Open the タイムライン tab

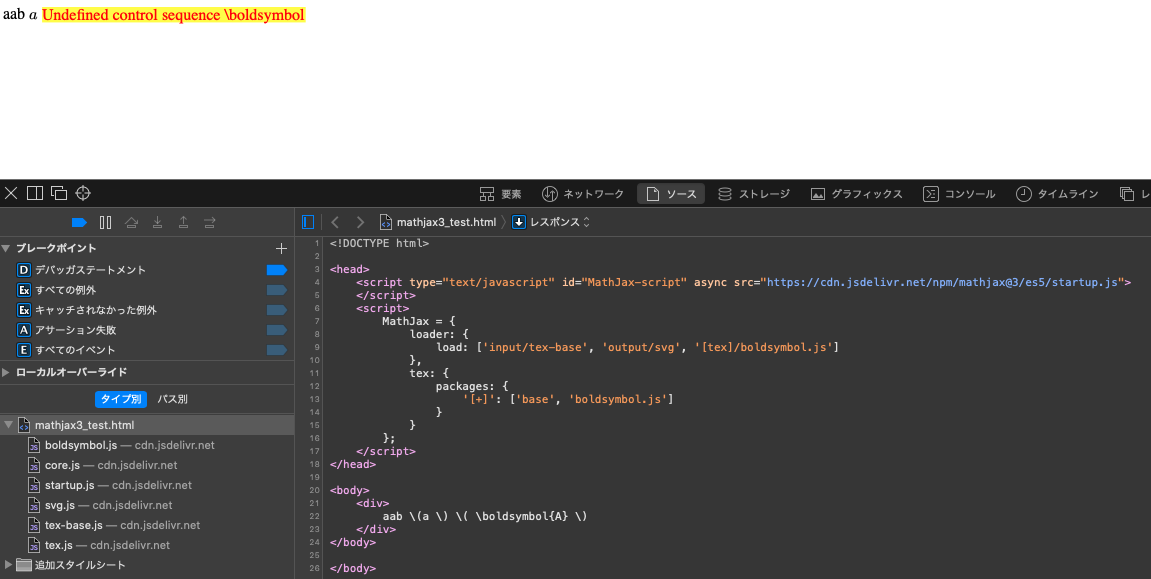(x=1057, y=194)
